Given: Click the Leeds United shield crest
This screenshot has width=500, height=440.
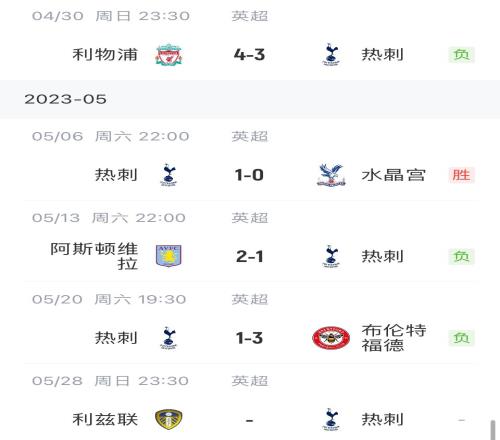Looking at the screenshot, I should (169, 419).
